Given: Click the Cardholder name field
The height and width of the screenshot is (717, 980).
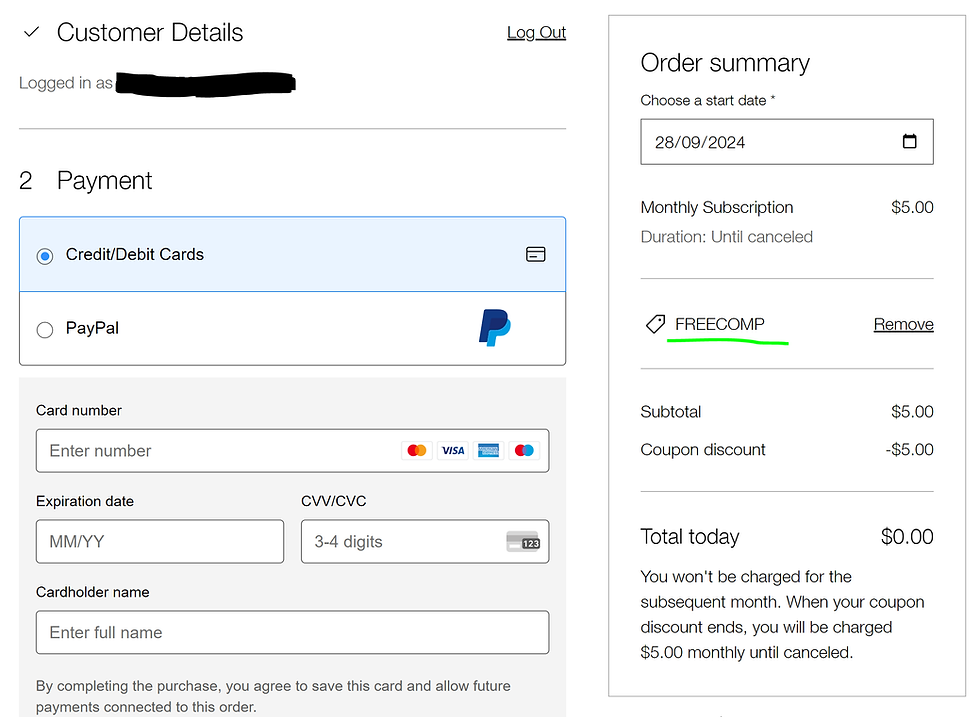Looking at the screenshot, I should [292, 633].
